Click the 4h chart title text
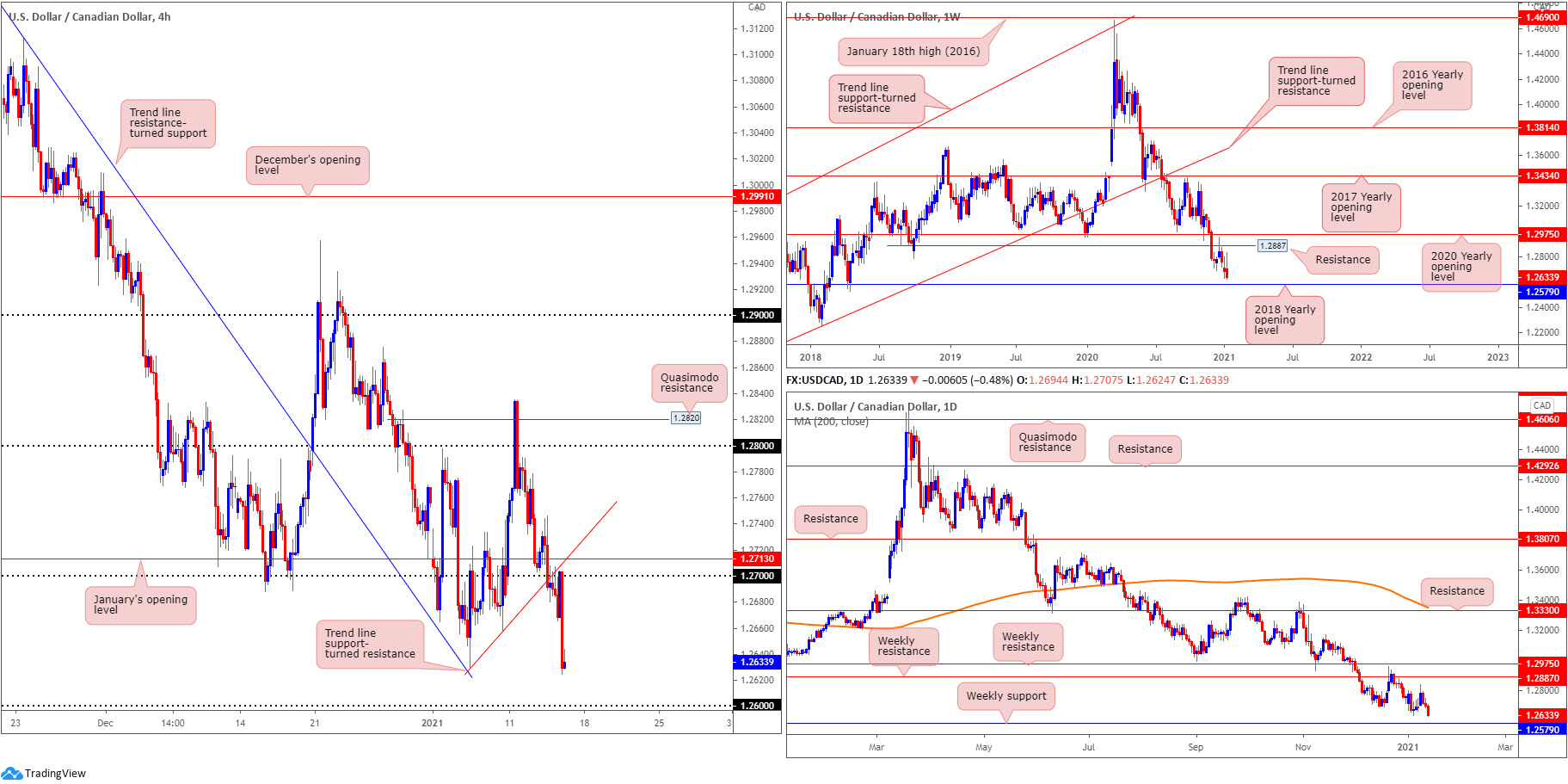 [89, 16]
